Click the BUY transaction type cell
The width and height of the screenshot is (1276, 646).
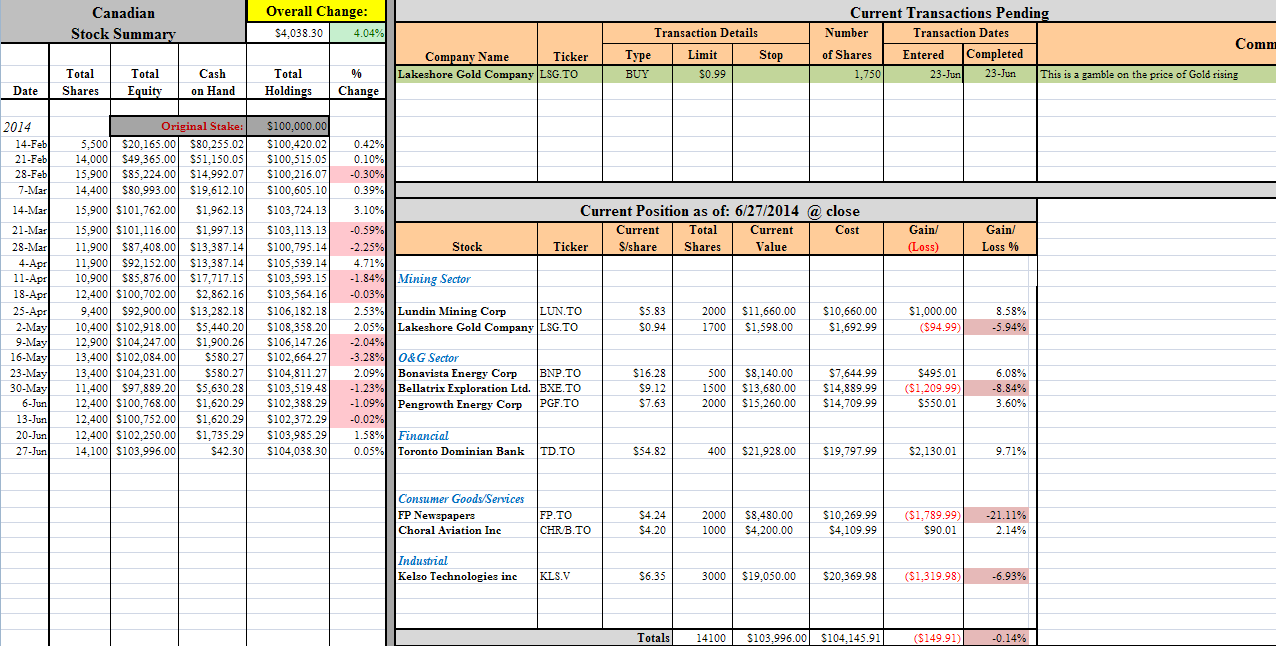637,75
